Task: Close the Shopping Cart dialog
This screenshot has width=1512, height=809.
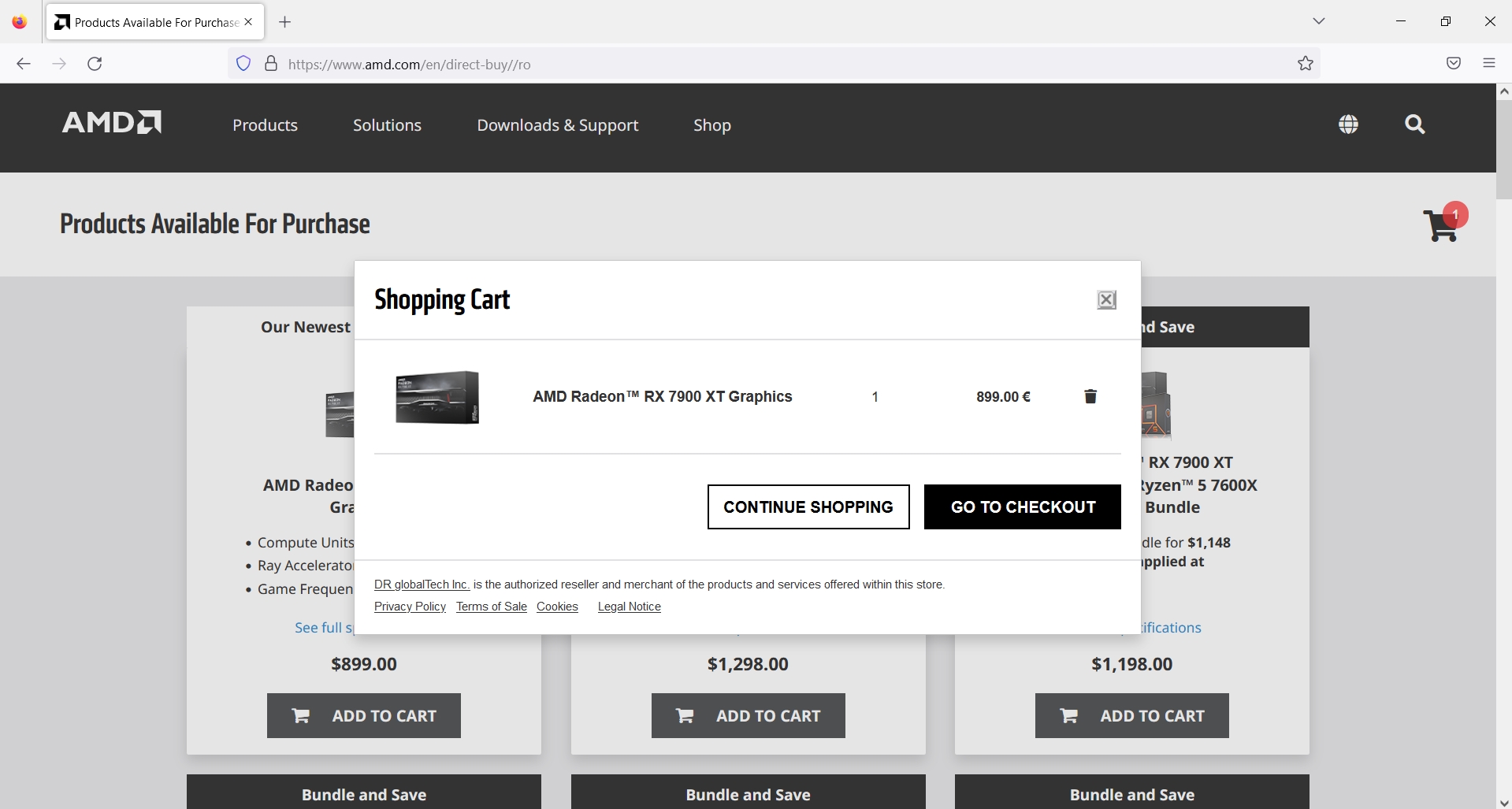Action: pos(1106,299)
